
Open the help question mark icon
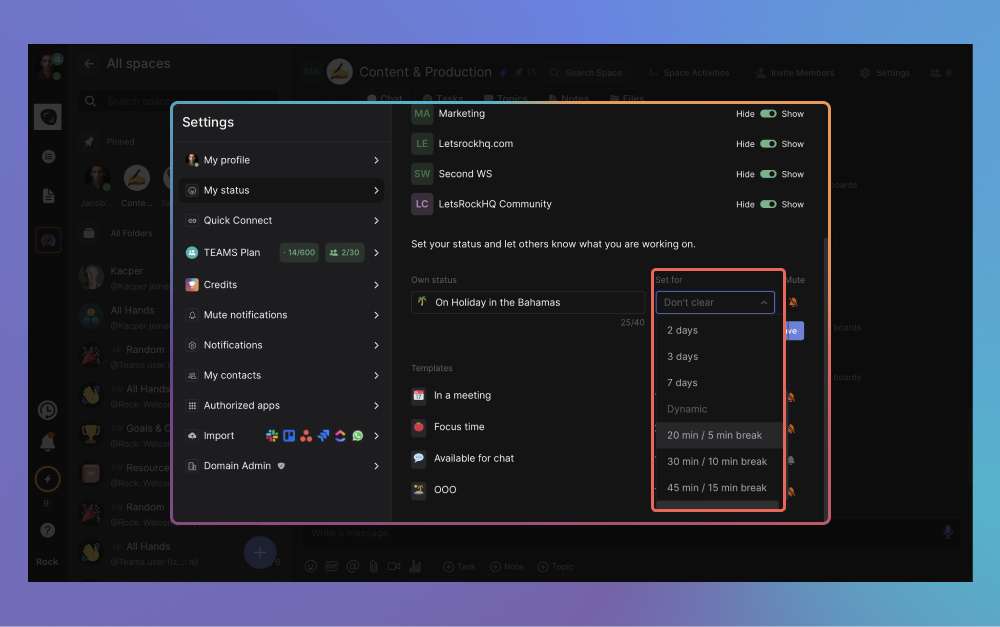pyautogui.click(x=47, y=530)
